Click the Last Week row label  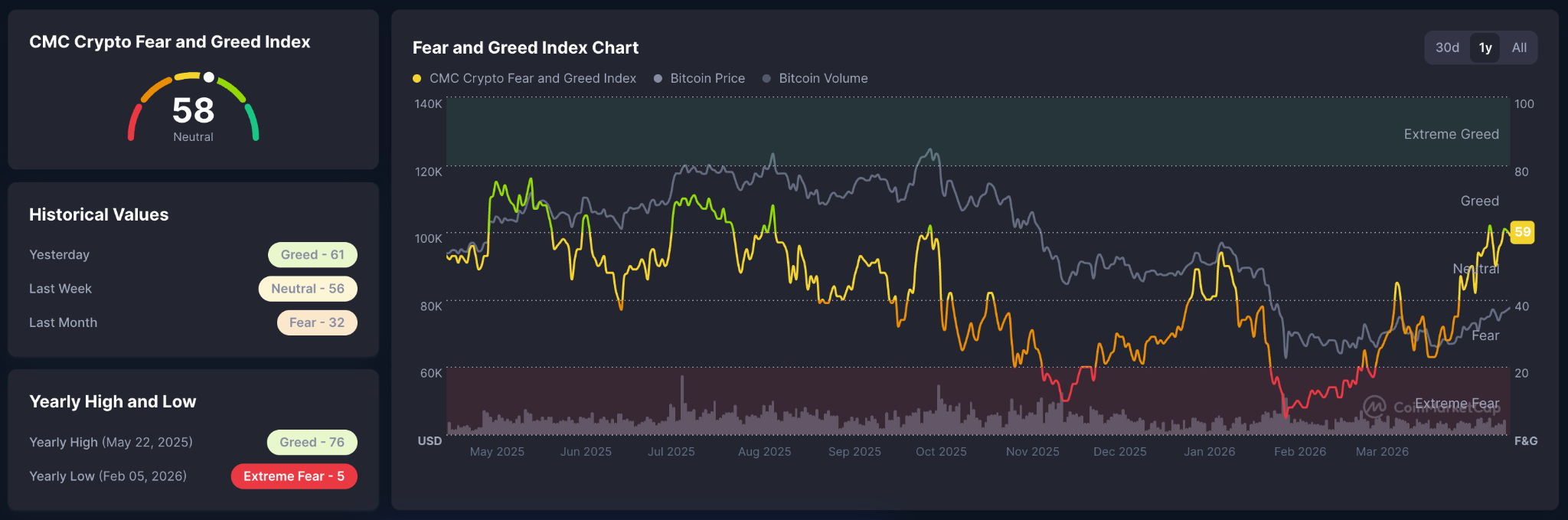pyautogui.click(x=60, y=289)
